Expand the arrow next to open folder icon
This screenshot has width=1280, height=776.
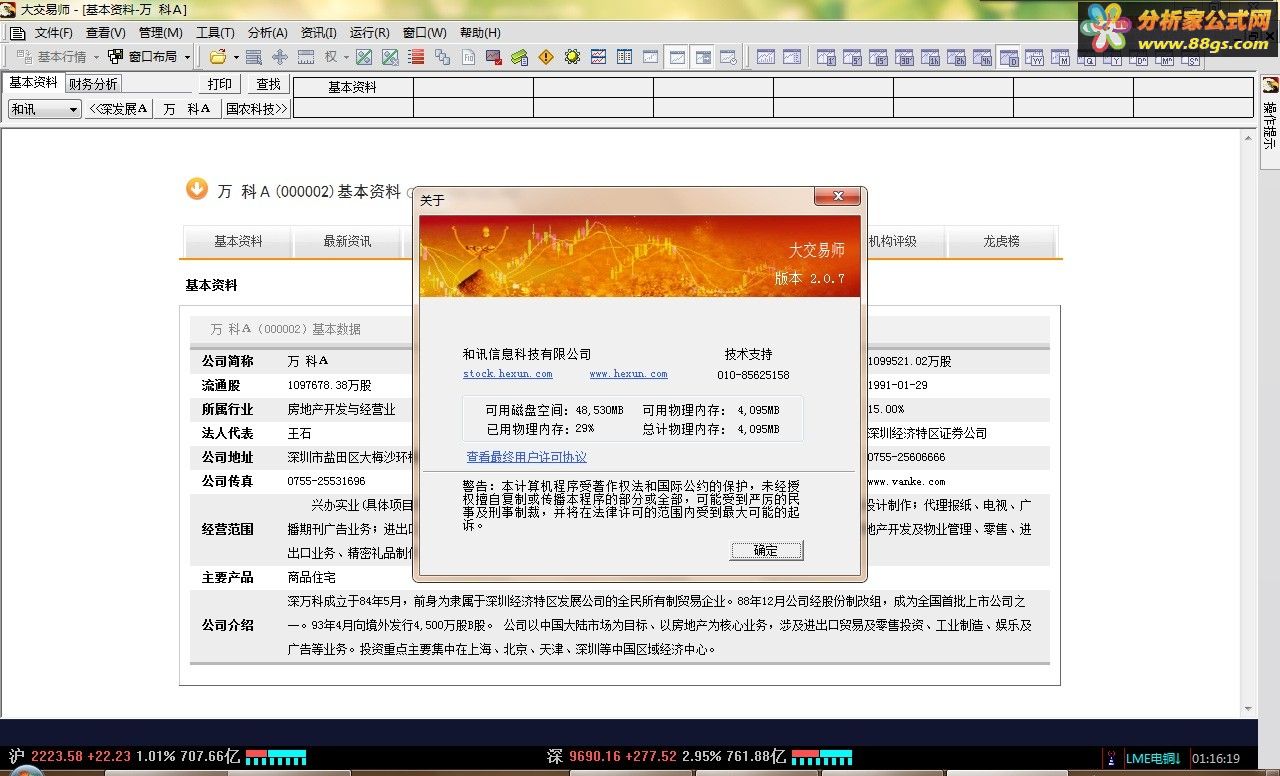pyautogui.click(x=236, y=57)
